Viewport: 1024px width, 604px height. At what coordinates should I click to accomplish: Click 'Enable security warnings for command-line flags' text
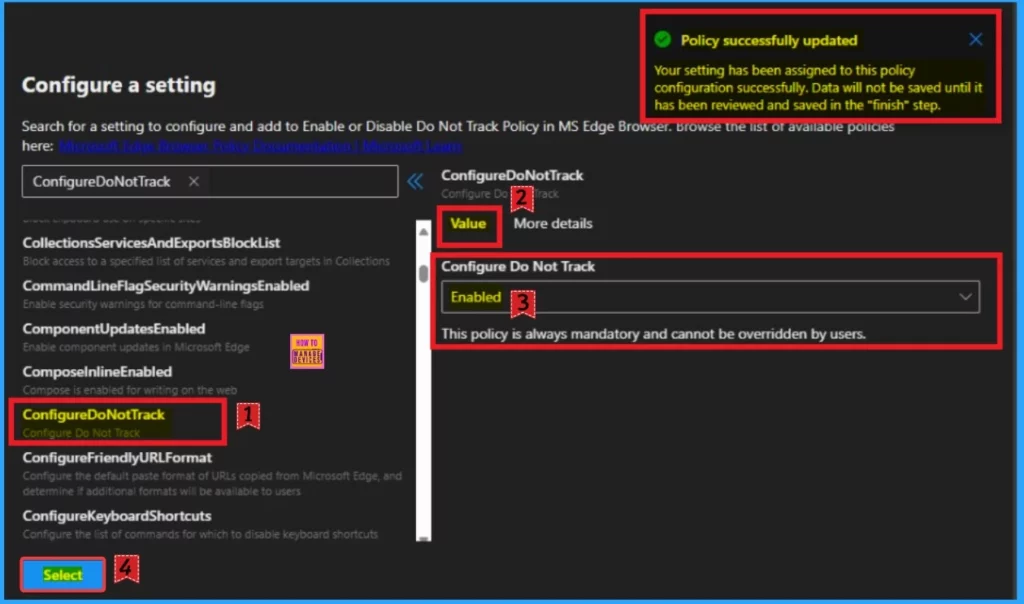coord(143,304)
